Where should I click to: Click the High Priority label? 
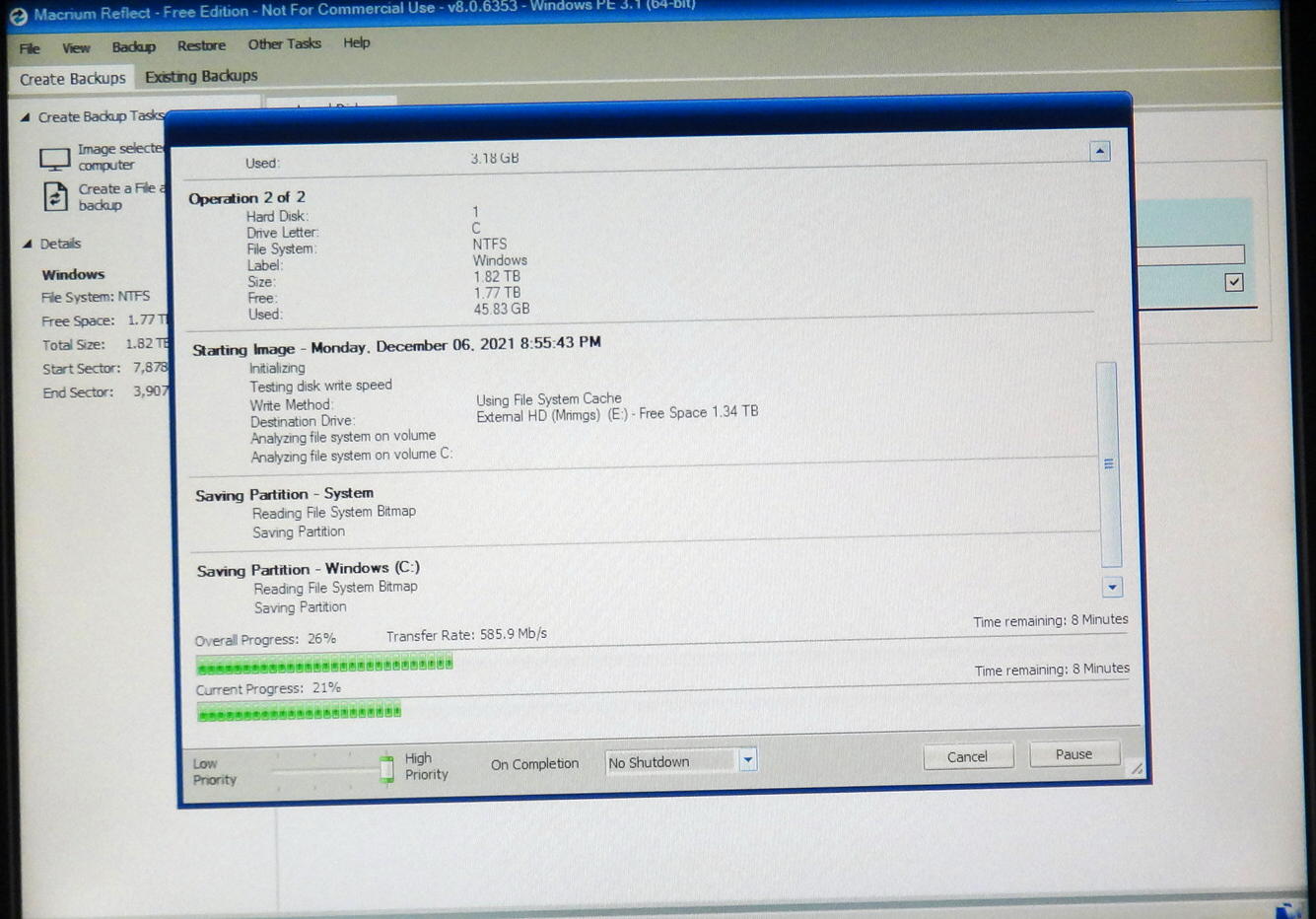tap(426, 766)
